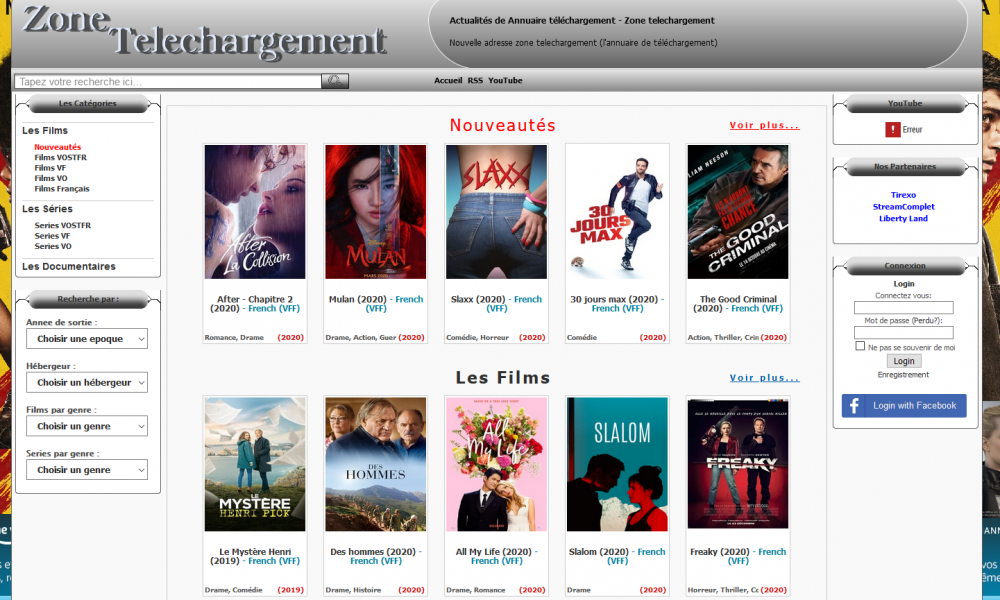Click the Zone Telechargement logo
The width and height of the screenshot is (1000, 600).
click(205, 32)
